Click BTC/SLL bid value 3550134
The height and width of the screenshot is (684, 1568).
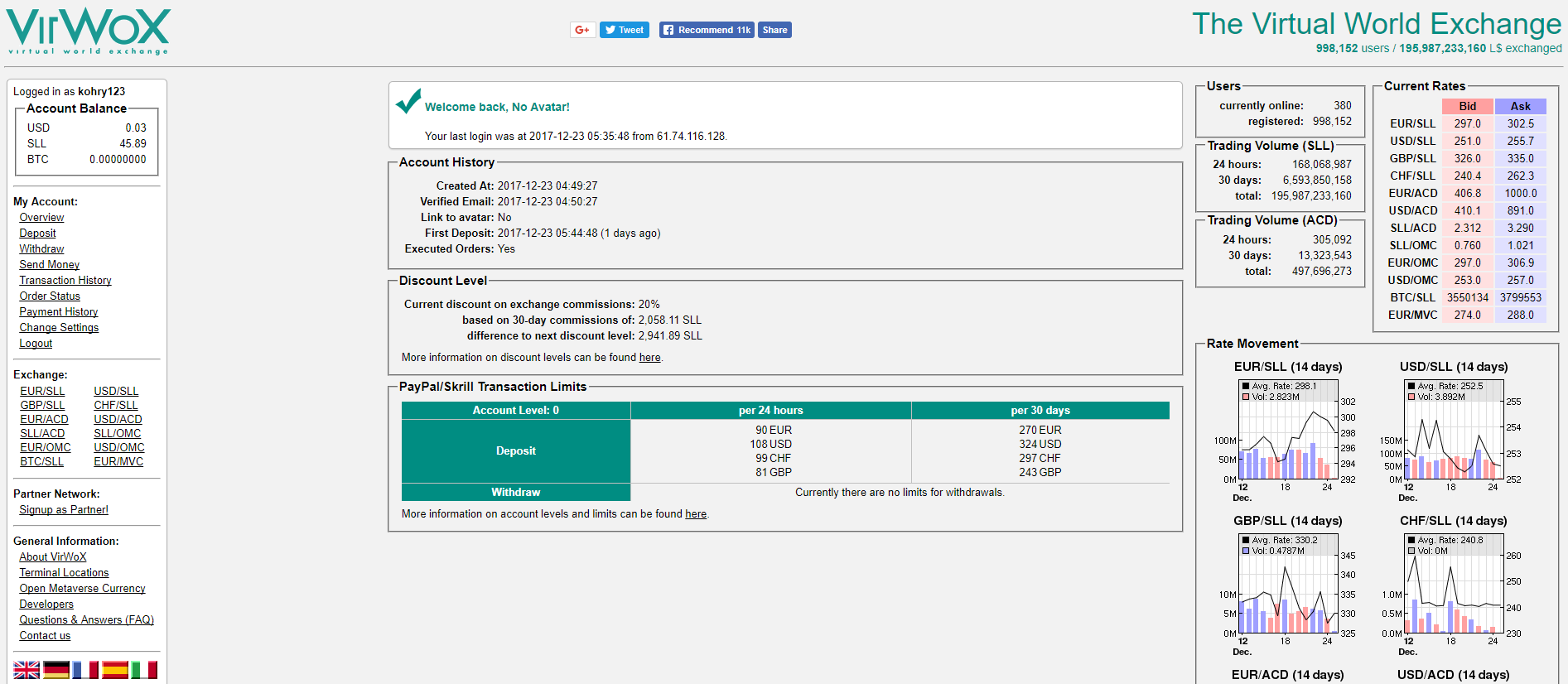[x=1468, y=298]
